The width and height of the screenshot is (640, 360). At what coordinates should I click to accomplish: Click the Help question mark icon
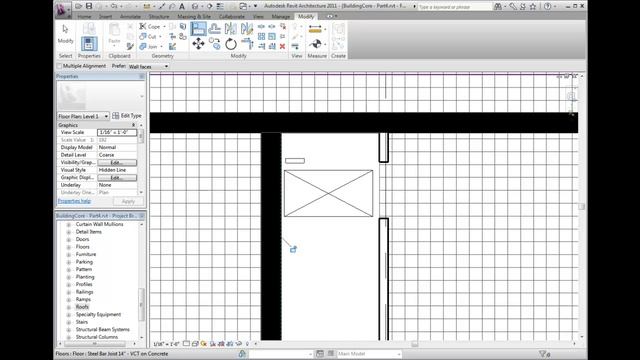548,7
